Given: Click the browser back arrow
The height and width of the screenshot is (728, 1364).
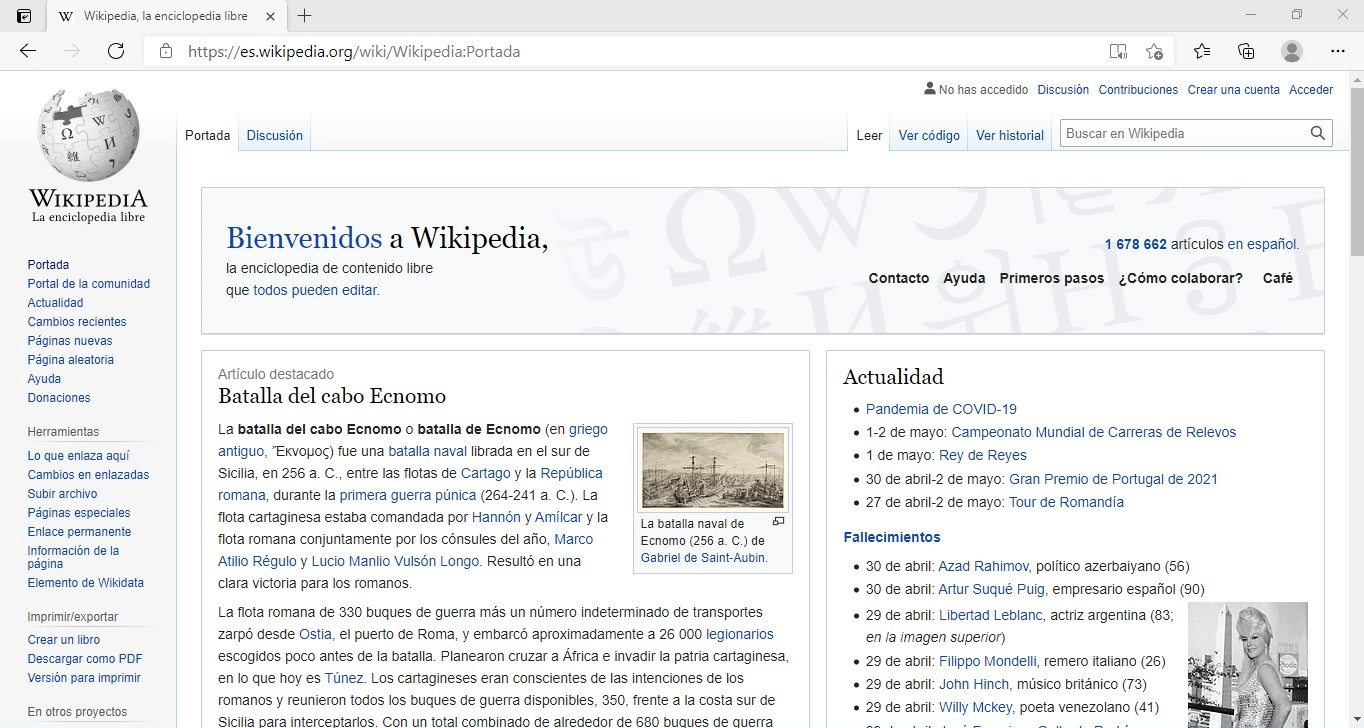Looking at the screenshot, I should (x=28, y=51).
